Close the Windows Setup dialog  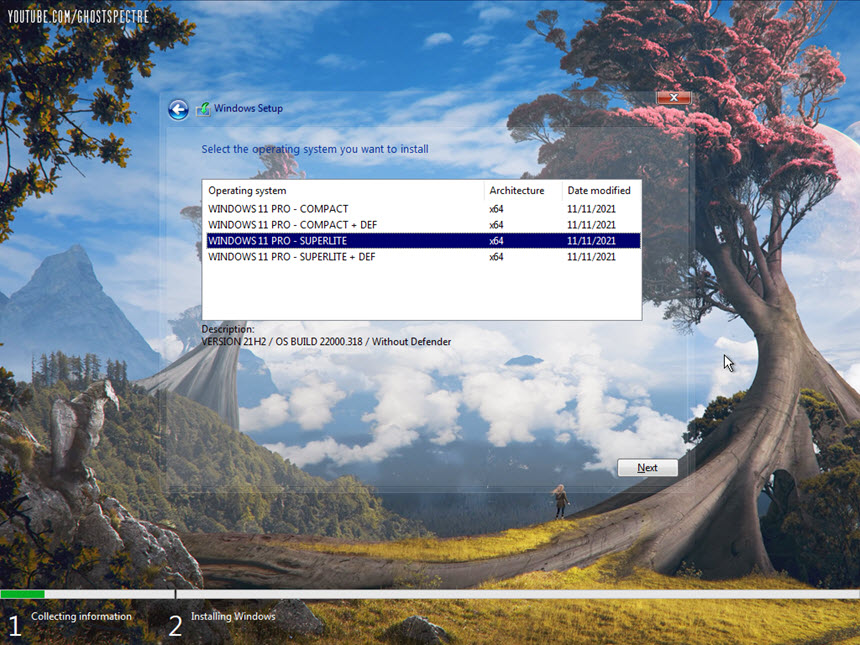674,98
